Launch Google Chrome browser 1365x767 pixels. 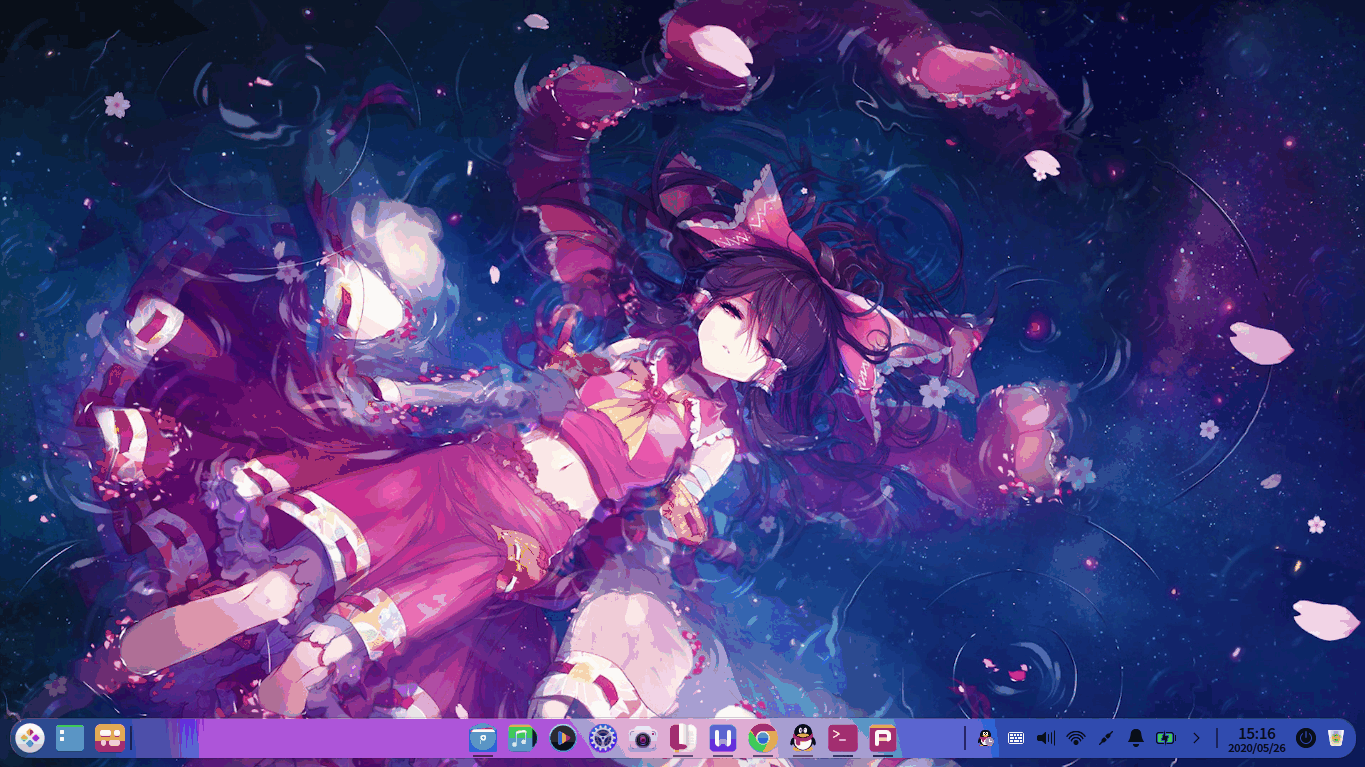pos(763,739)
